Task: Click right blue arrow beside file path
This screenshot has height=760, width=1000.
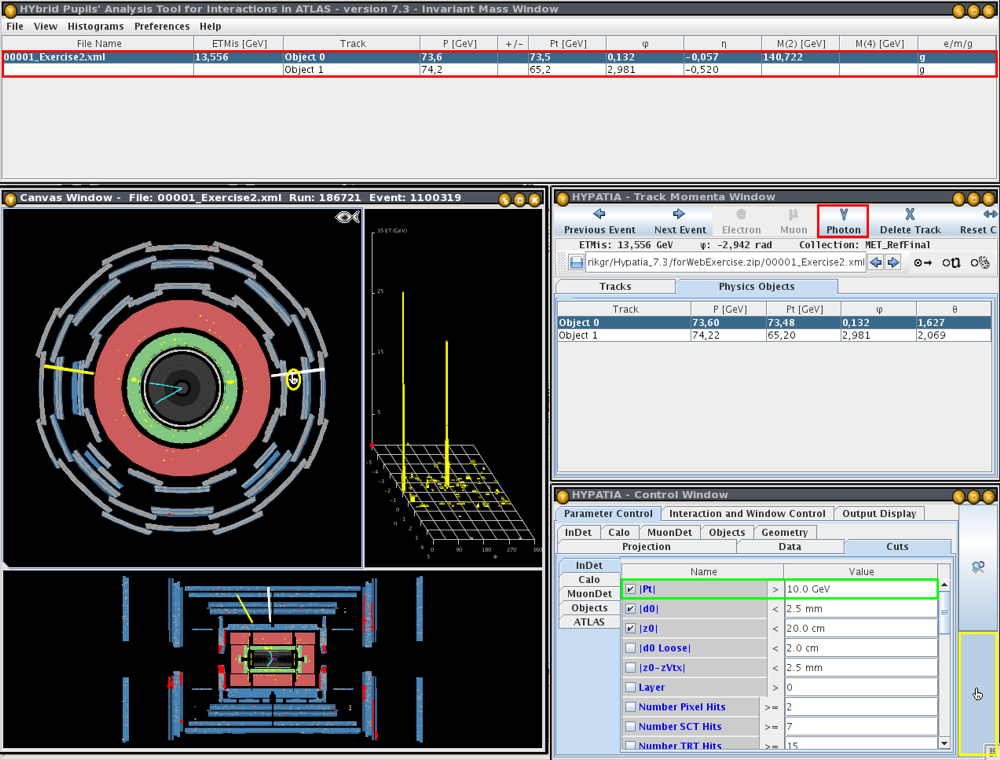Action: (893, 262)
